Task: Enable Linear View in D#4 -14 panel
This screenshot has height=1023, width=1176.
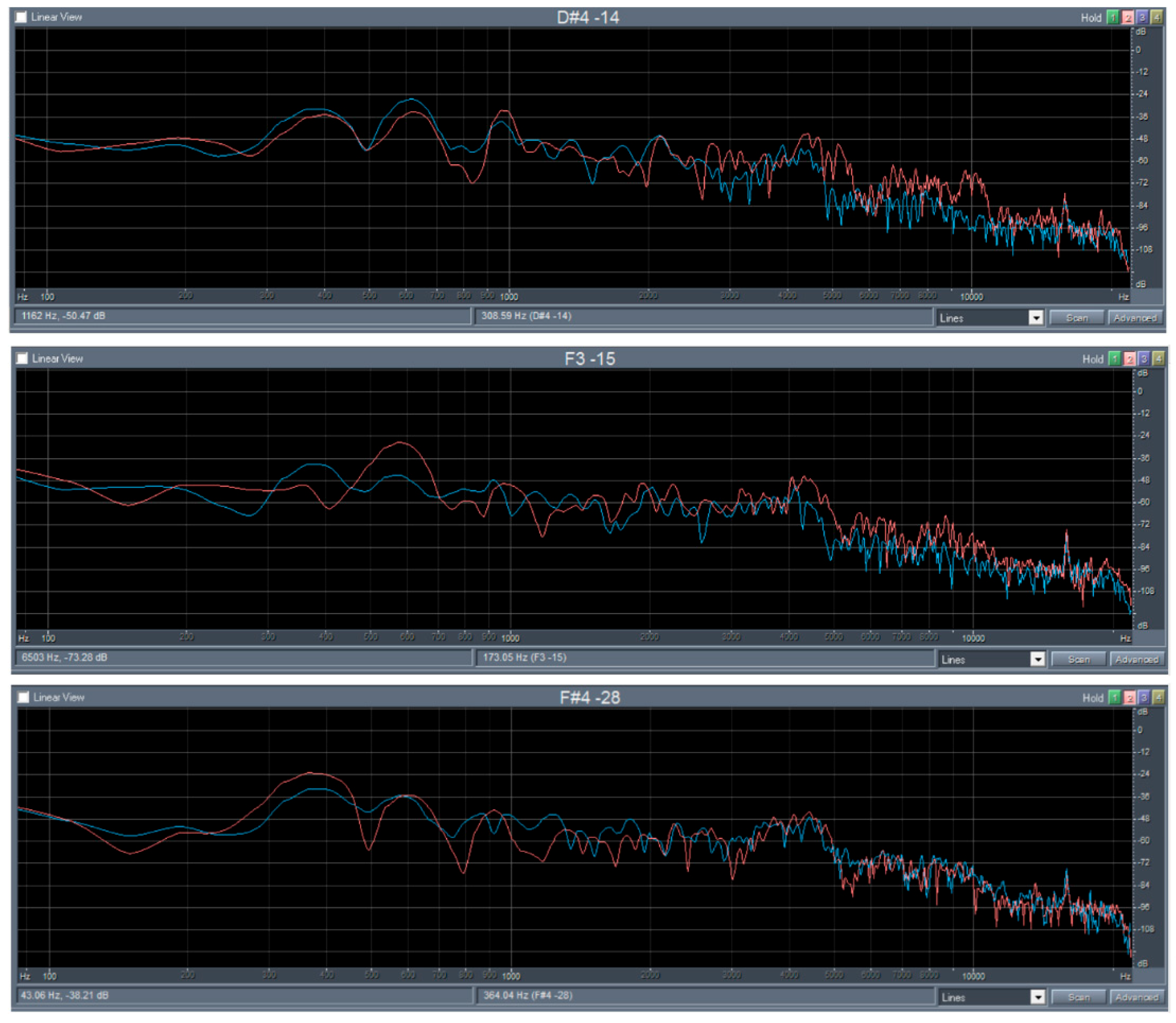Action: point(21,17)
